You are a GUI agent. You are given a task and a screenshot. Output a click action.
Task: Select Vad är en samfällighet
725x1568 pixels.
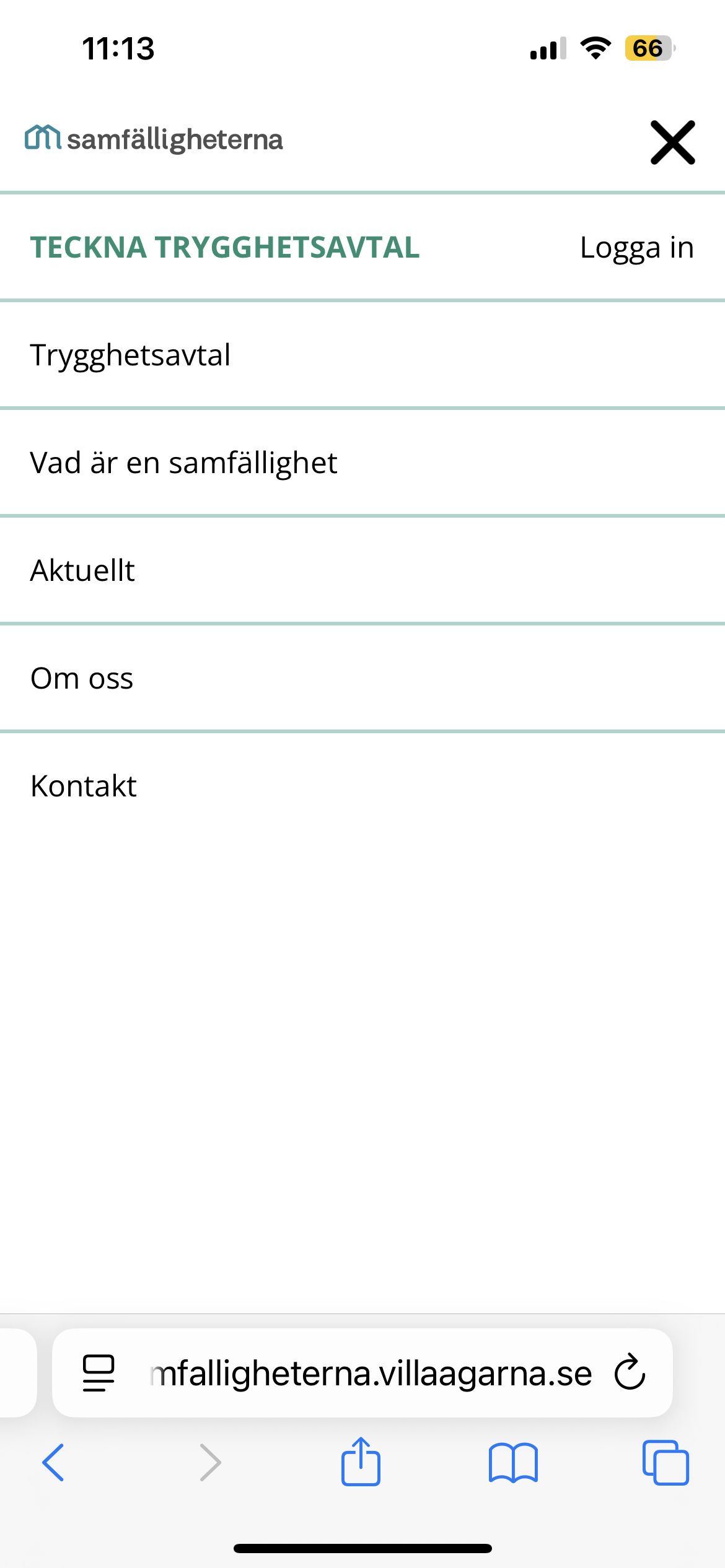[x=184, y=463]
